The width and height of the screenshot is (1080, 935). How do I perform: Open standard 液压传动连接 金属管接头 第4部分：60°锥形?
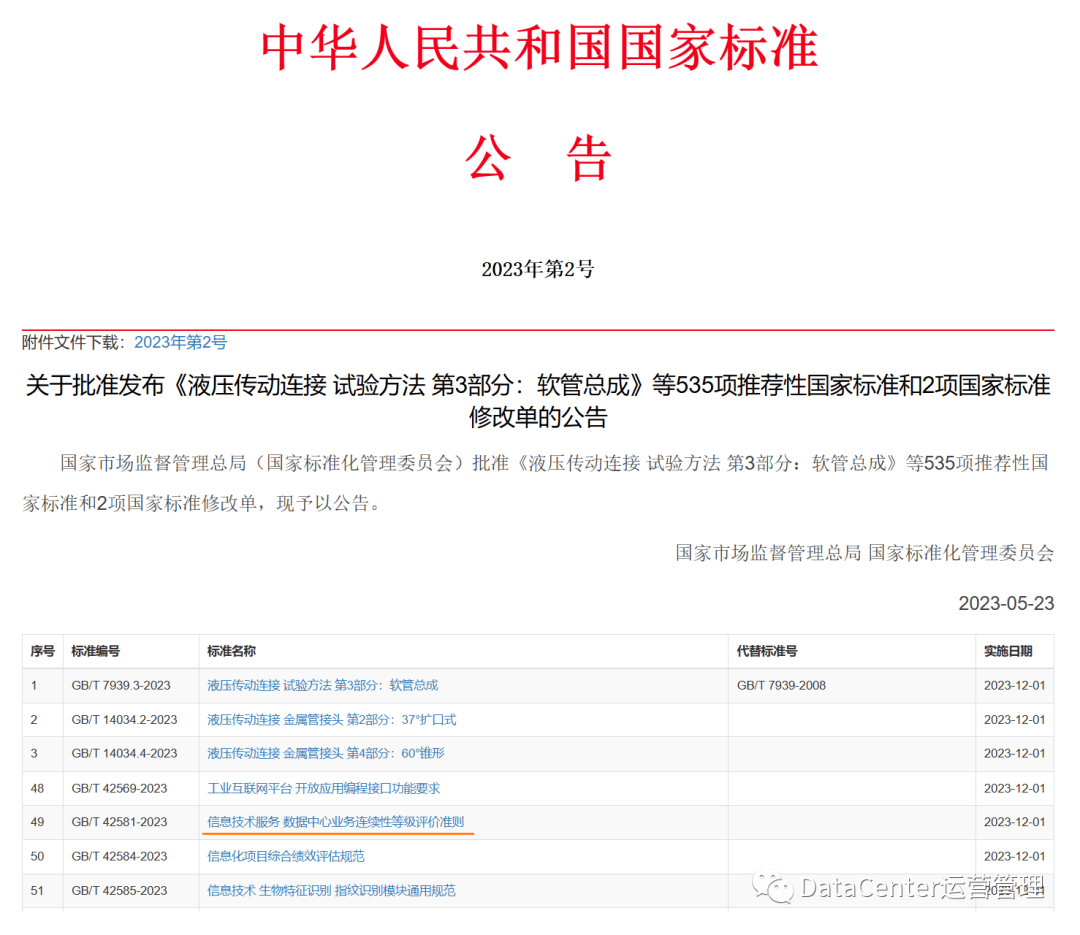(326, 754)
